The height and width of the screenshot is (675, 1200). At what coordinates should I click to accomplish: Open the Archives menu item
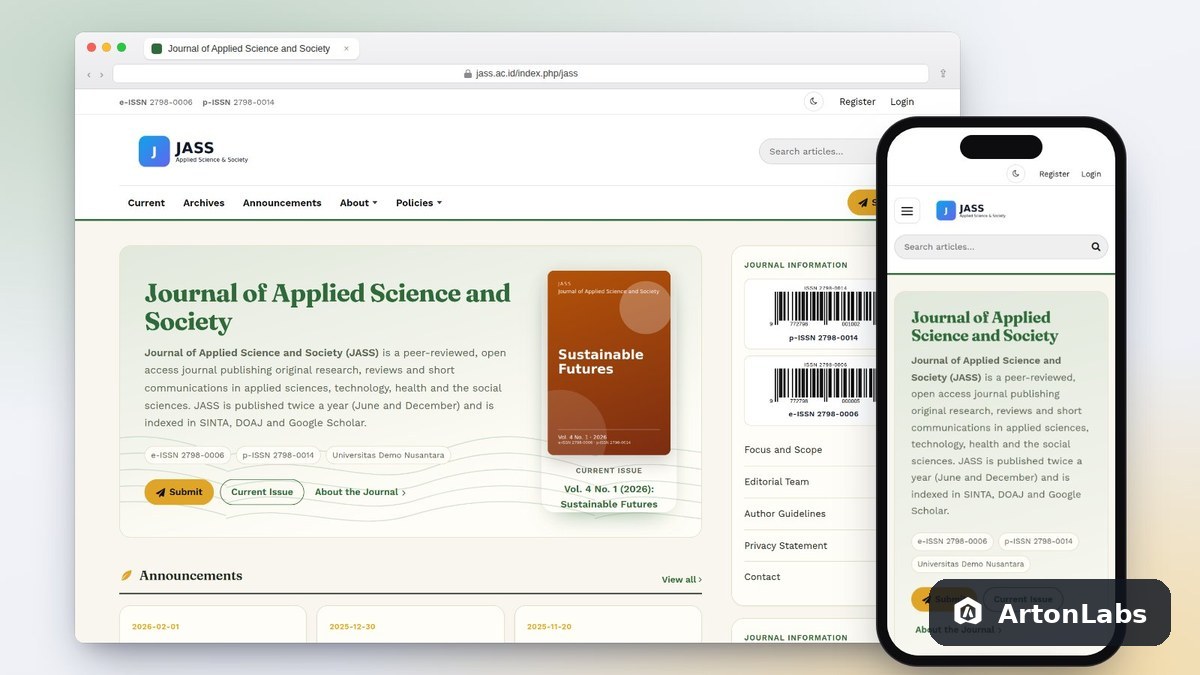pos(204,203)
